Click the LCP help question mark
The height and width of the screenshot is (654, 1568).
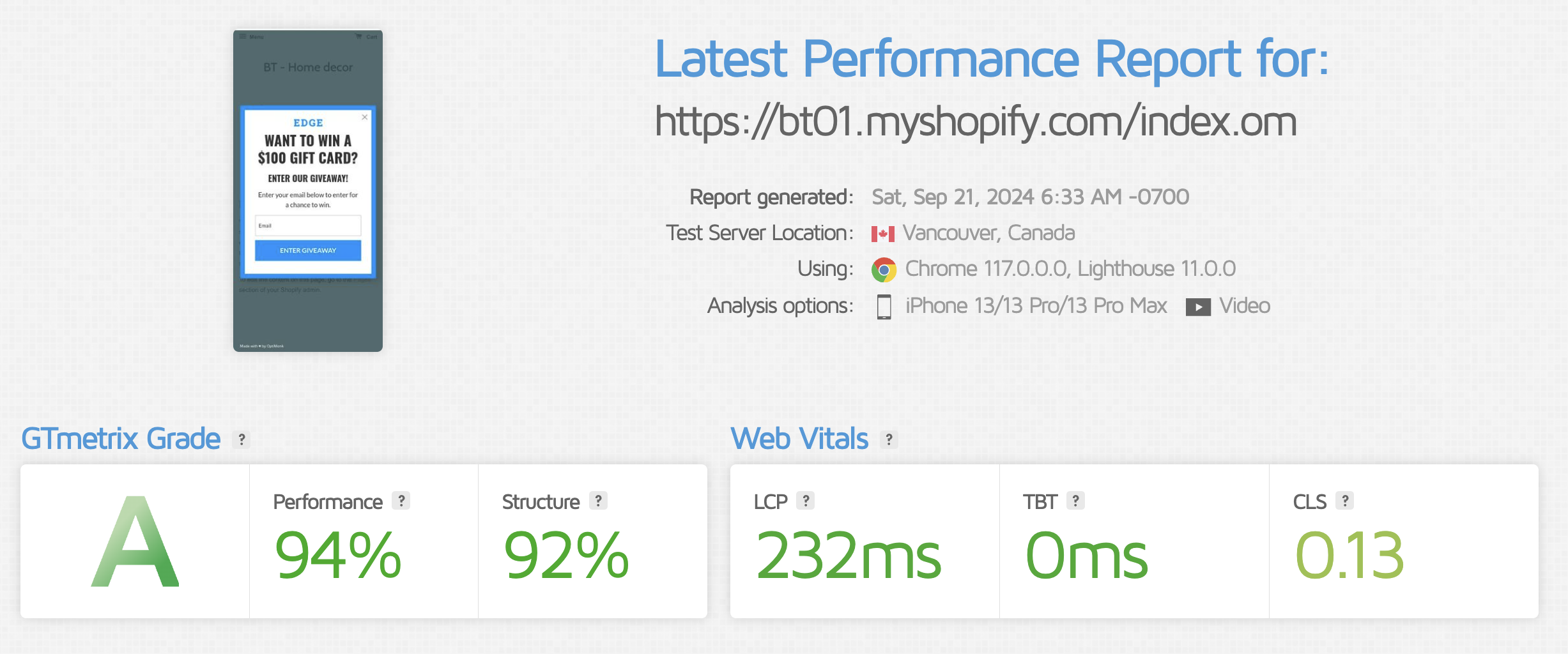(806, 501)
